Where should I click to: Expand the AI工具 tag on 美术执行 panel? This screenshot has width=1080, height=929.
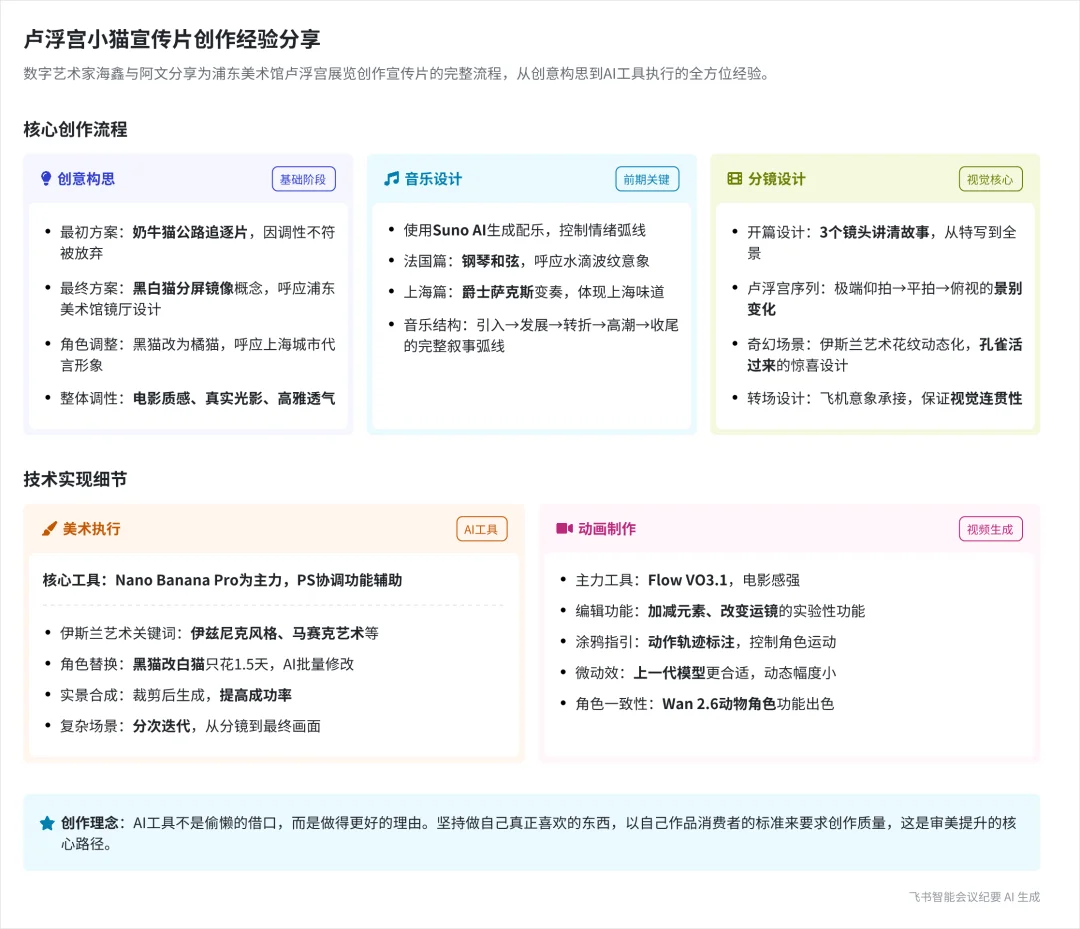tap(481, 529)
